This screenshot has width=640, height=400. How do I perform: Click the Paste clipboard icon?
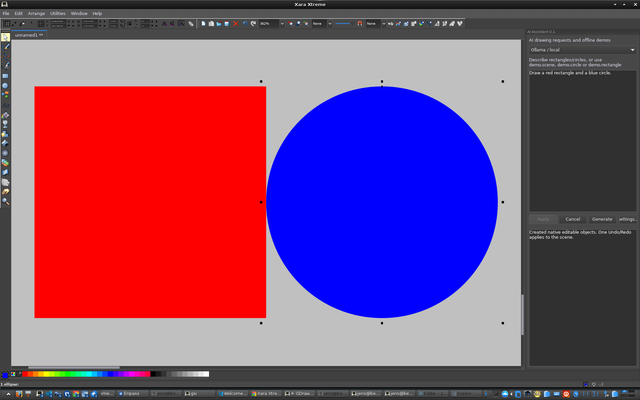[211, 24]
